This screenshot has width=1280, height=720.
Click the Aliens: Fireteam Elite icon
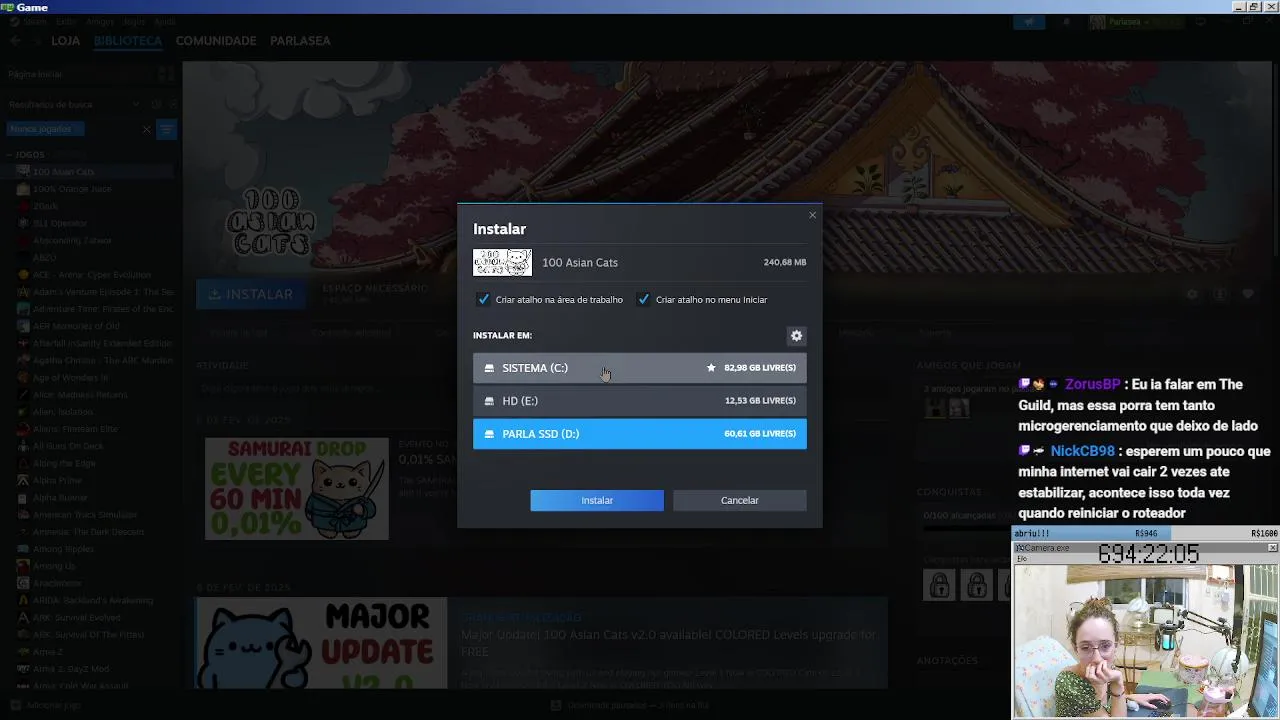pyautogui.click(x=23, y=428)
